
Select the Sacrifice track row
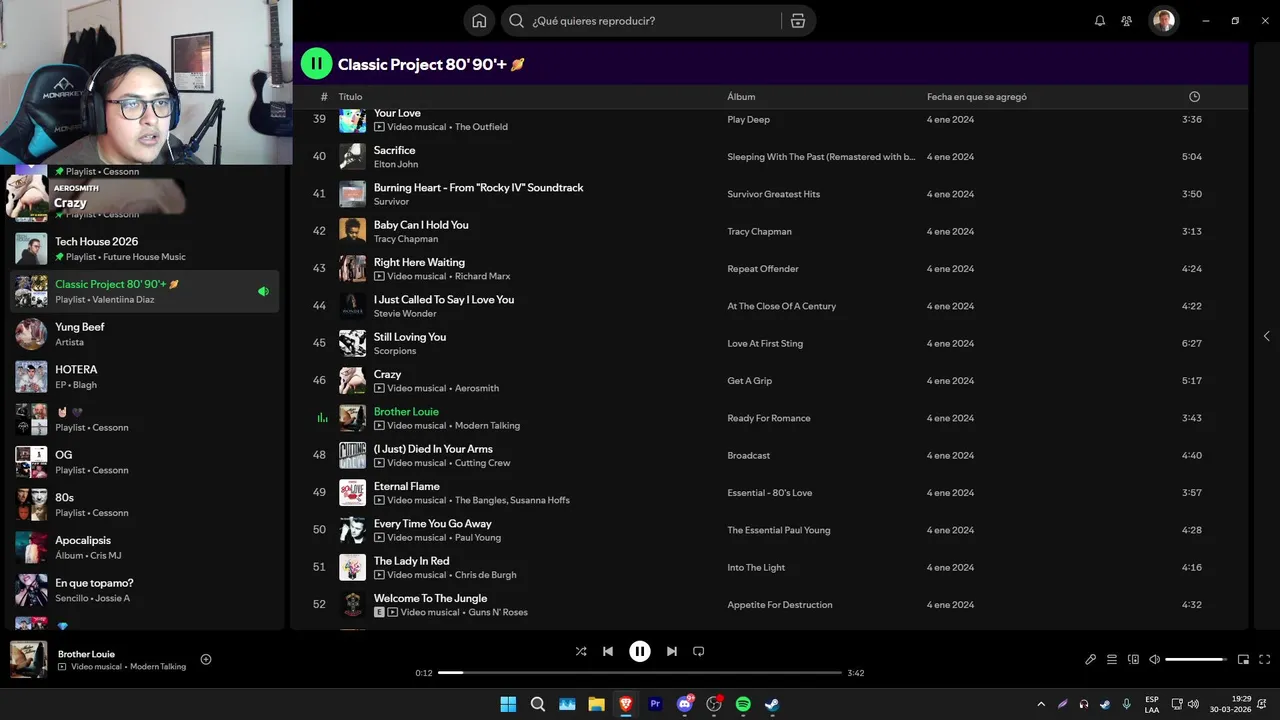click(769, 157)
